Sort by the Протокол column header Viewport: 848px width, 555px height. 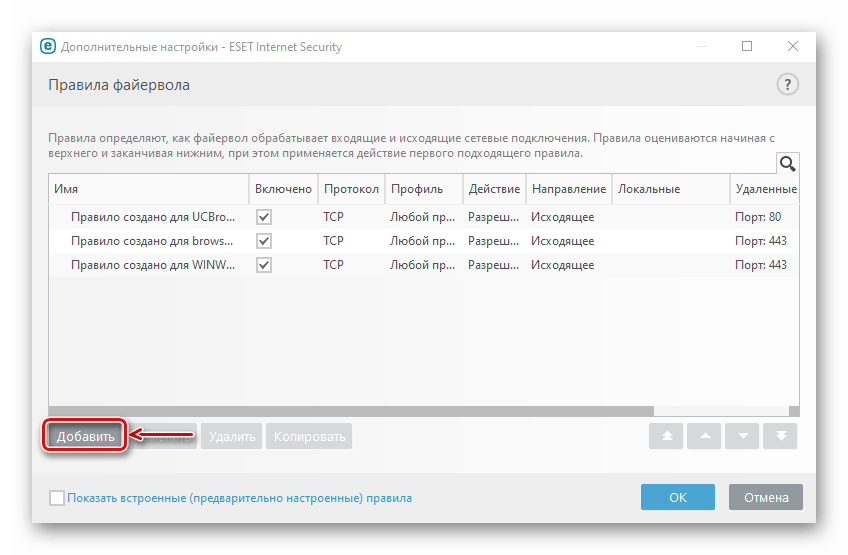click(350, 189)
